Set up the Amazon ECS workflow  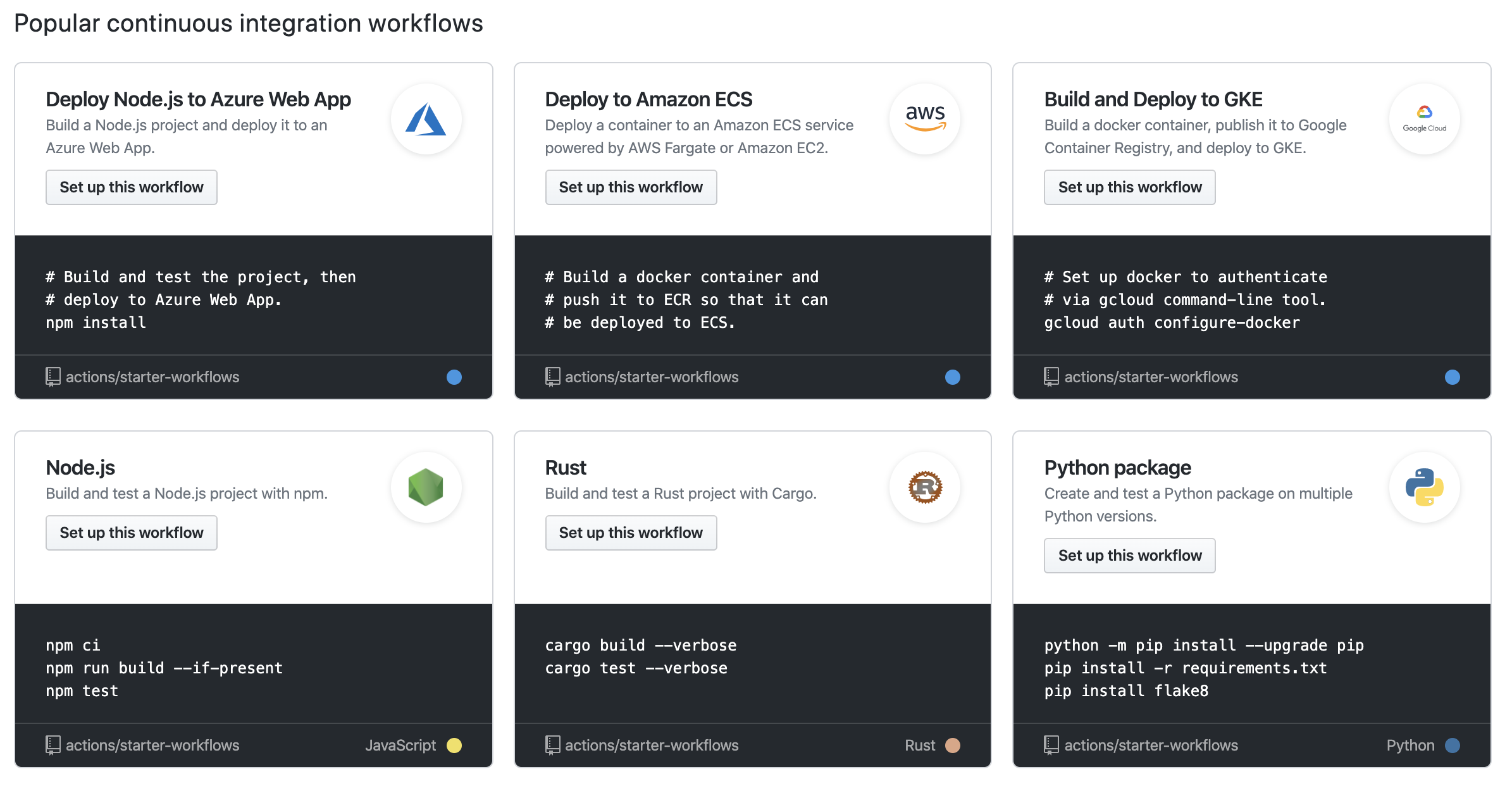click(x=631, y=187)
